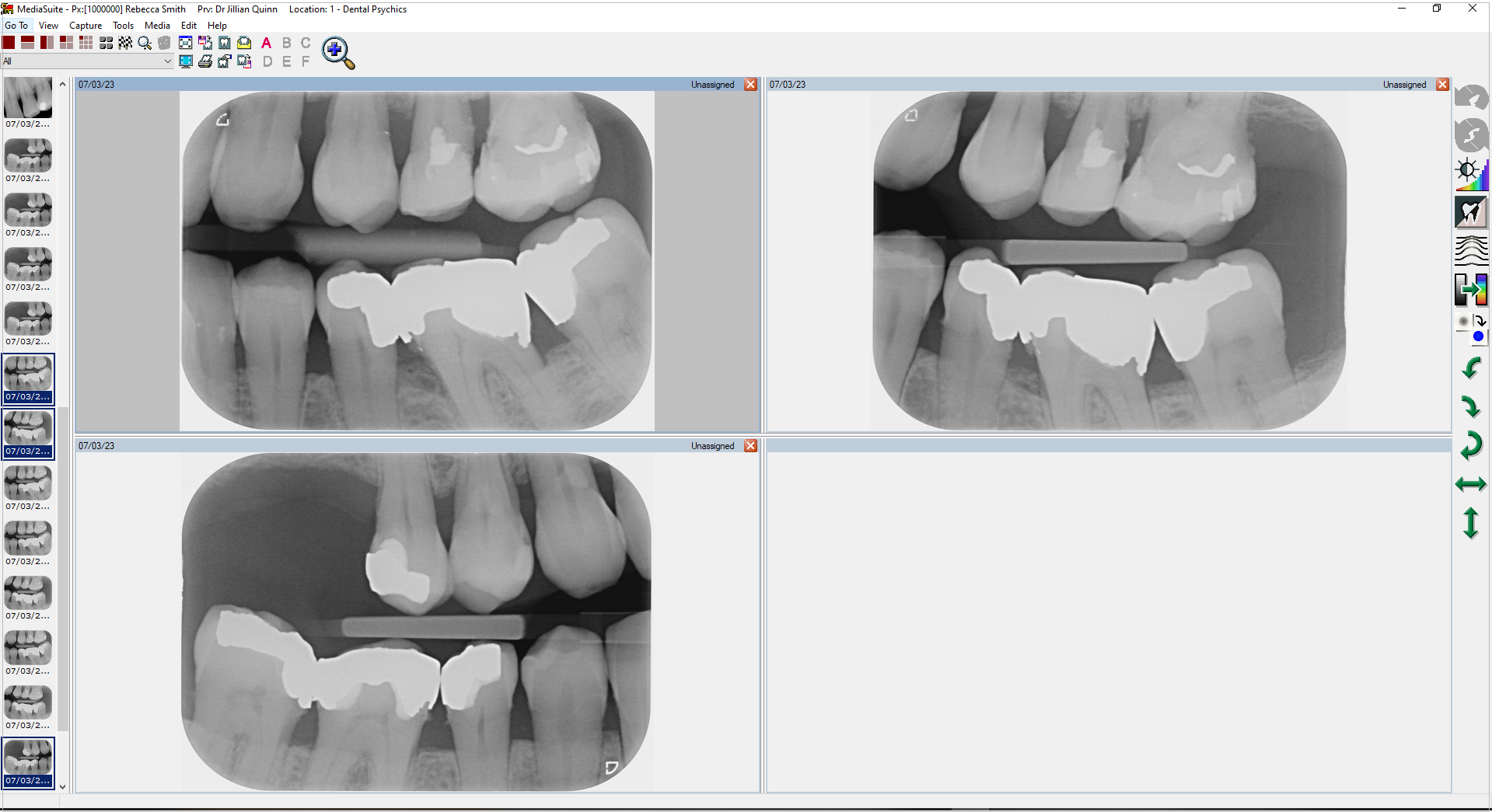Click the large zoom-in magnifier icon
1492x812 pixels.
(338, 53)
